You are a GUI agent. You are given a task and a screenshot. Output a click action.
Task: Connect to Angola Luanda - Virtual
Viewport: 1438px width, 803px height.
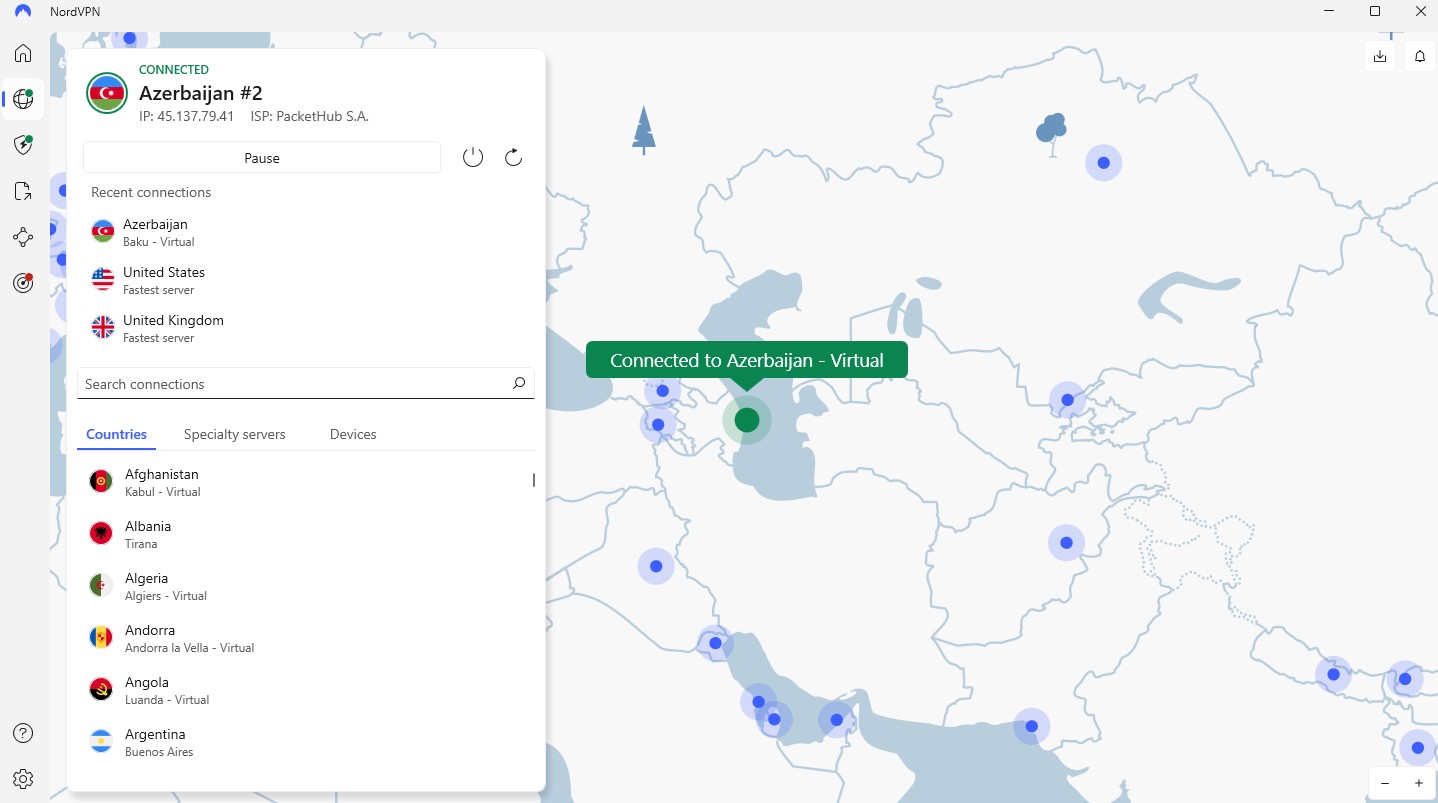click(x=304, y=690)
